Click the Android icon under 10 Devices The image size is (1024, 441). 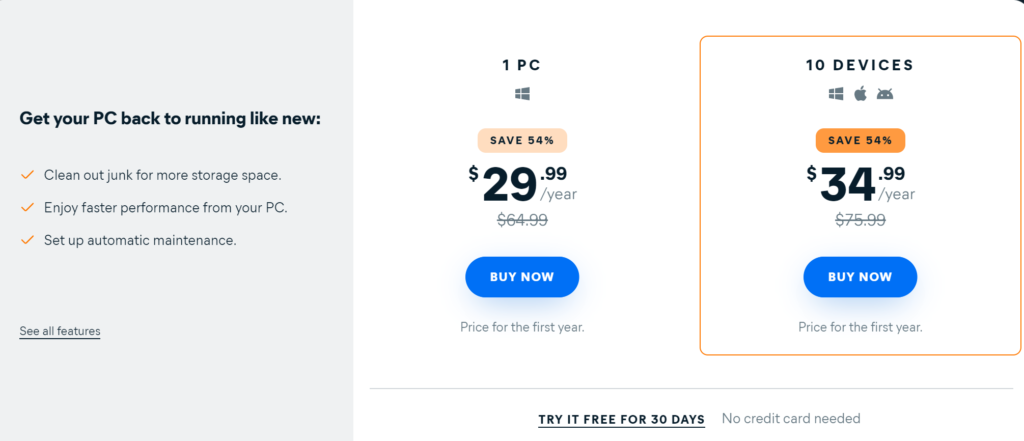pyautogui.click(x=885, y=94)
